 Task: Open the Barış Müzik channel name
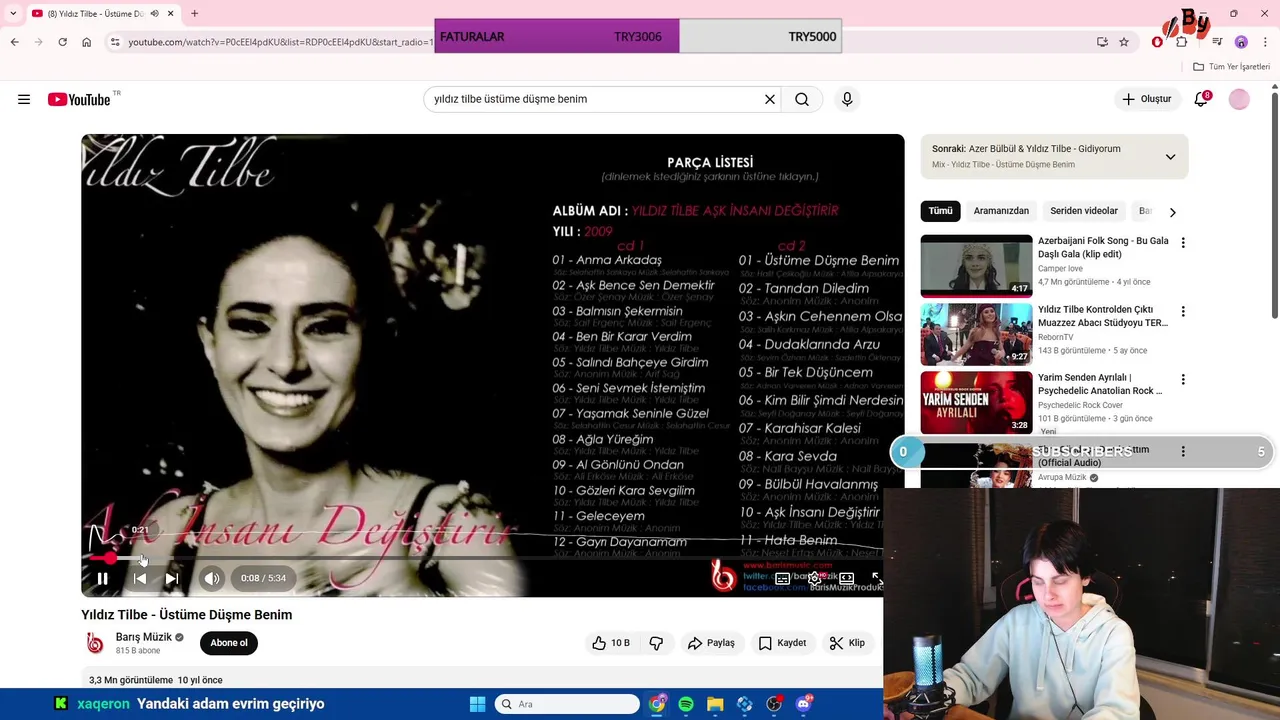tap(144, 637)
